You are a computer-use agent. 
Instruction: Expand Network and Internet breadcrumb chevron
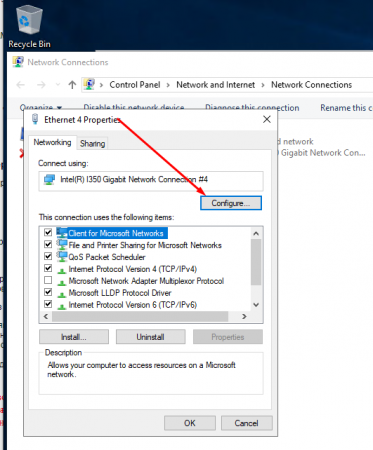coord(263,85)
